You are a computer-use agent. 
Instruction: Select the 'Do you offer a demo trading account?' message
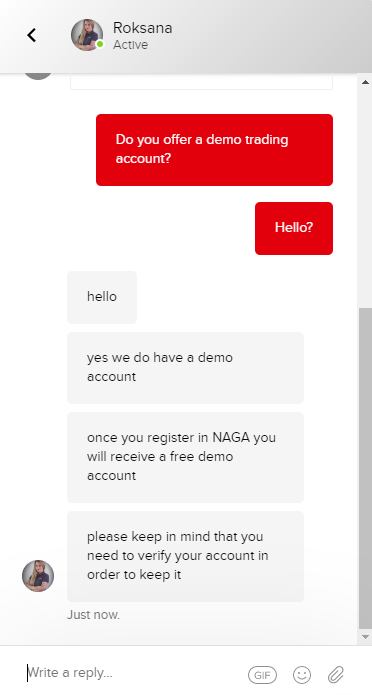pos(214,150)
